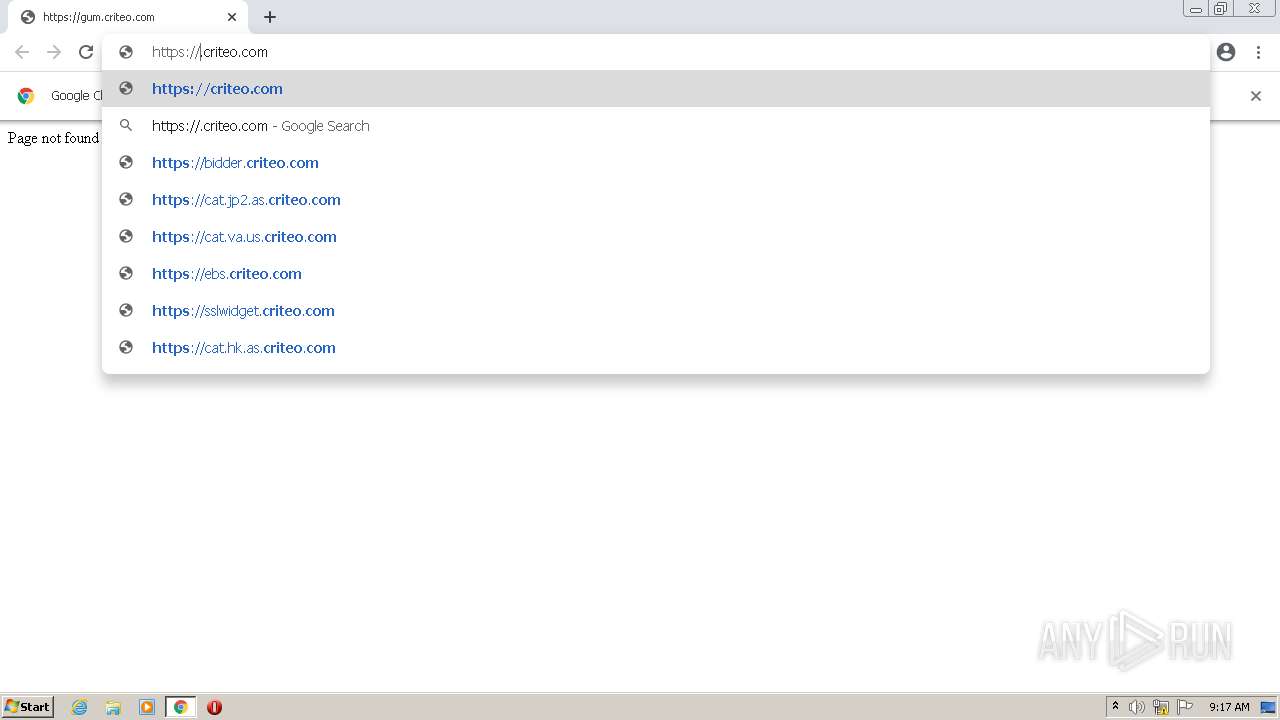1280x720 pixels.
Task: Go forward using the forward arrow
Action: tap(54, 52)
